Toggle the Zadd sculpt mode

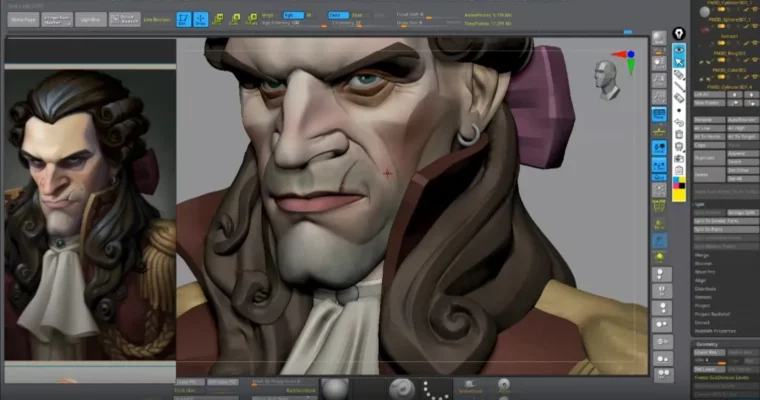coord(338,15)
